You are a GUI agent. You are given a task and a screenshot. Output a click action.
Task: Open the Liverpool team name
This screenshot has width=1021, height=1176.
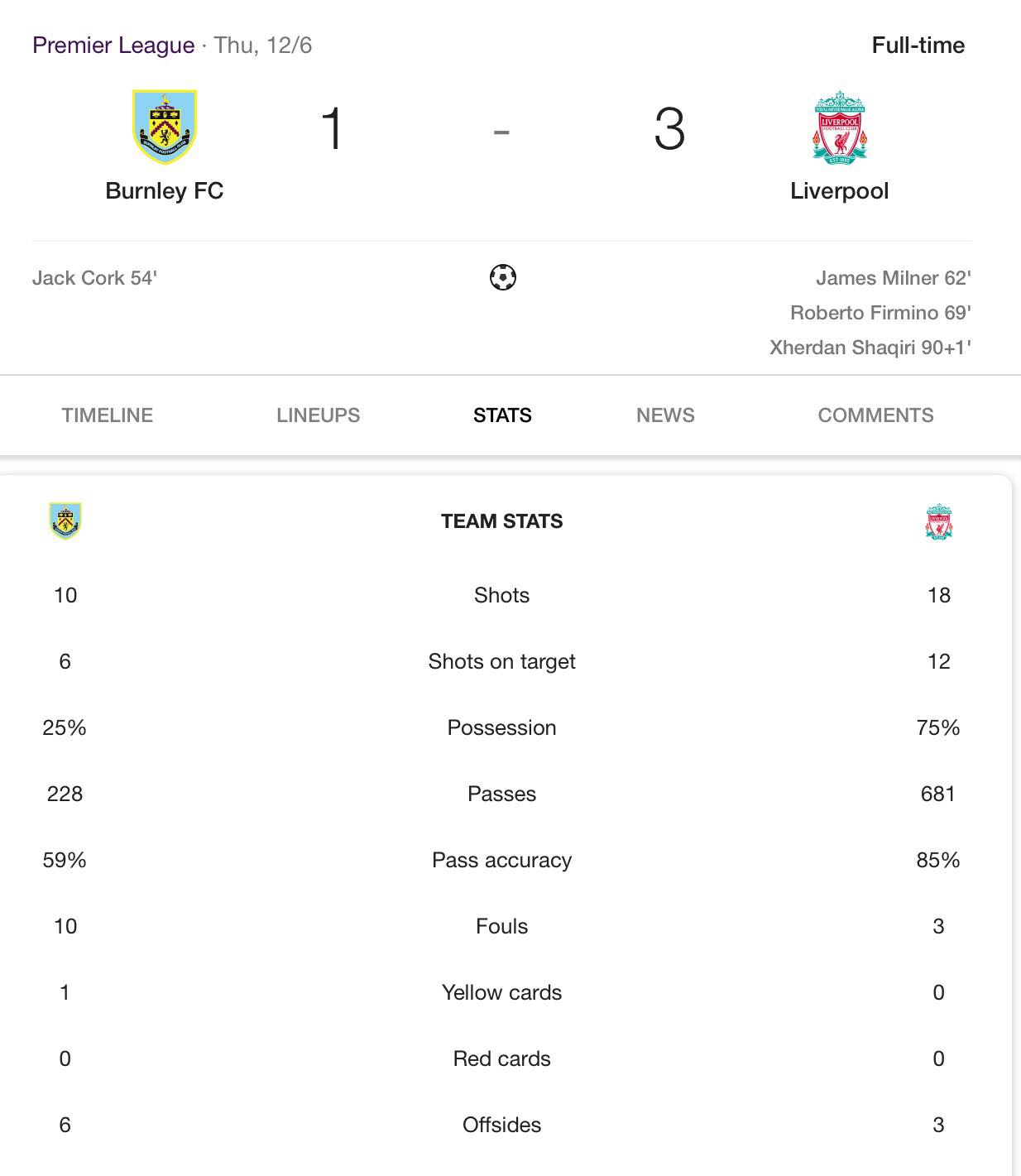pyautogui.click(x=839, y=191)
